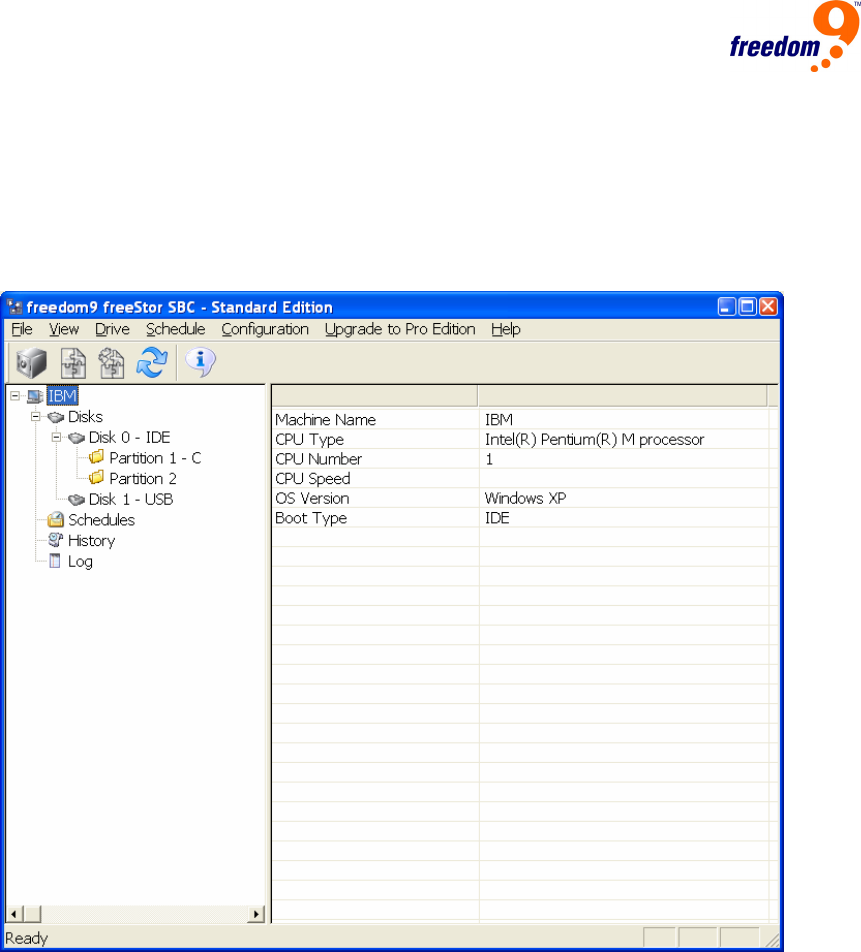Click the drive icon beside Disks

tap(56, 417)
